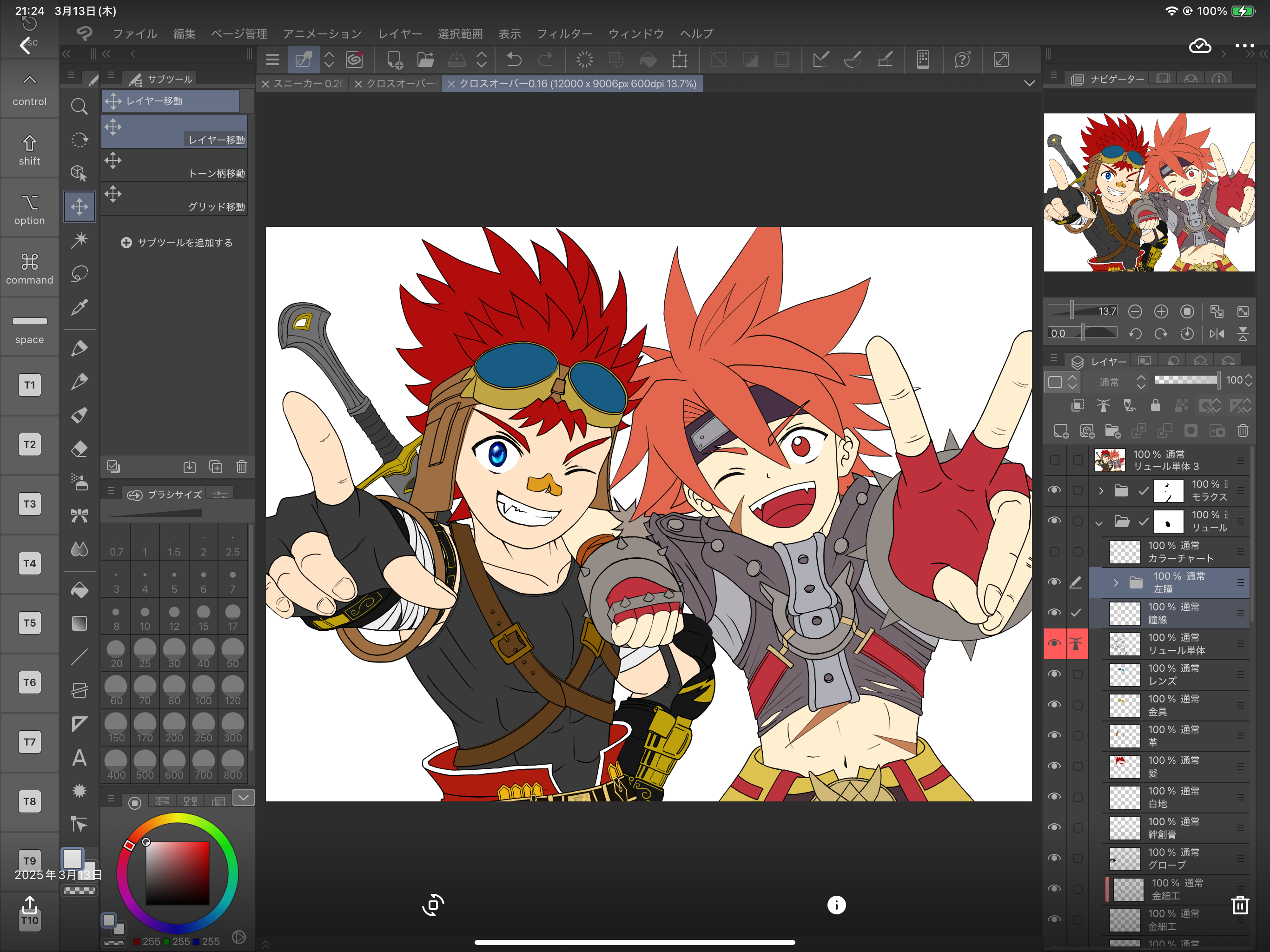Open the 編集 menu
The image size is (1270, 952).
(x=184, y=33)
